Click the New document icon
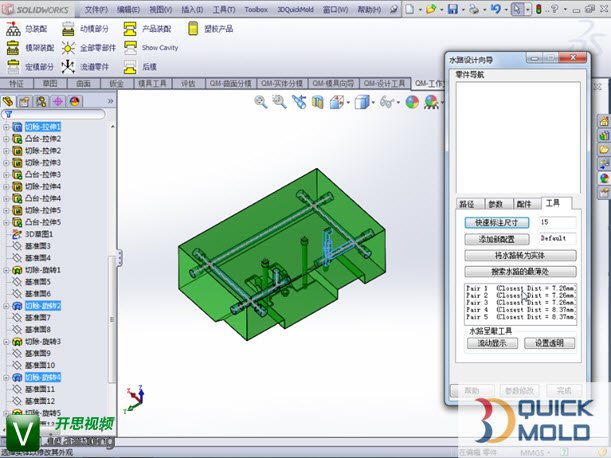 tap(410, 9)
